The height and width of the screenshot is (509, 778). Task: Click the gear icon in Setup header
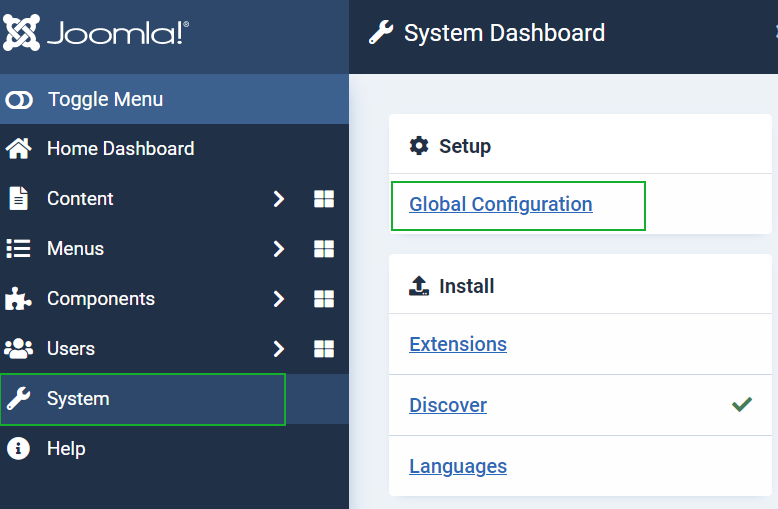[x=419, y=146]
